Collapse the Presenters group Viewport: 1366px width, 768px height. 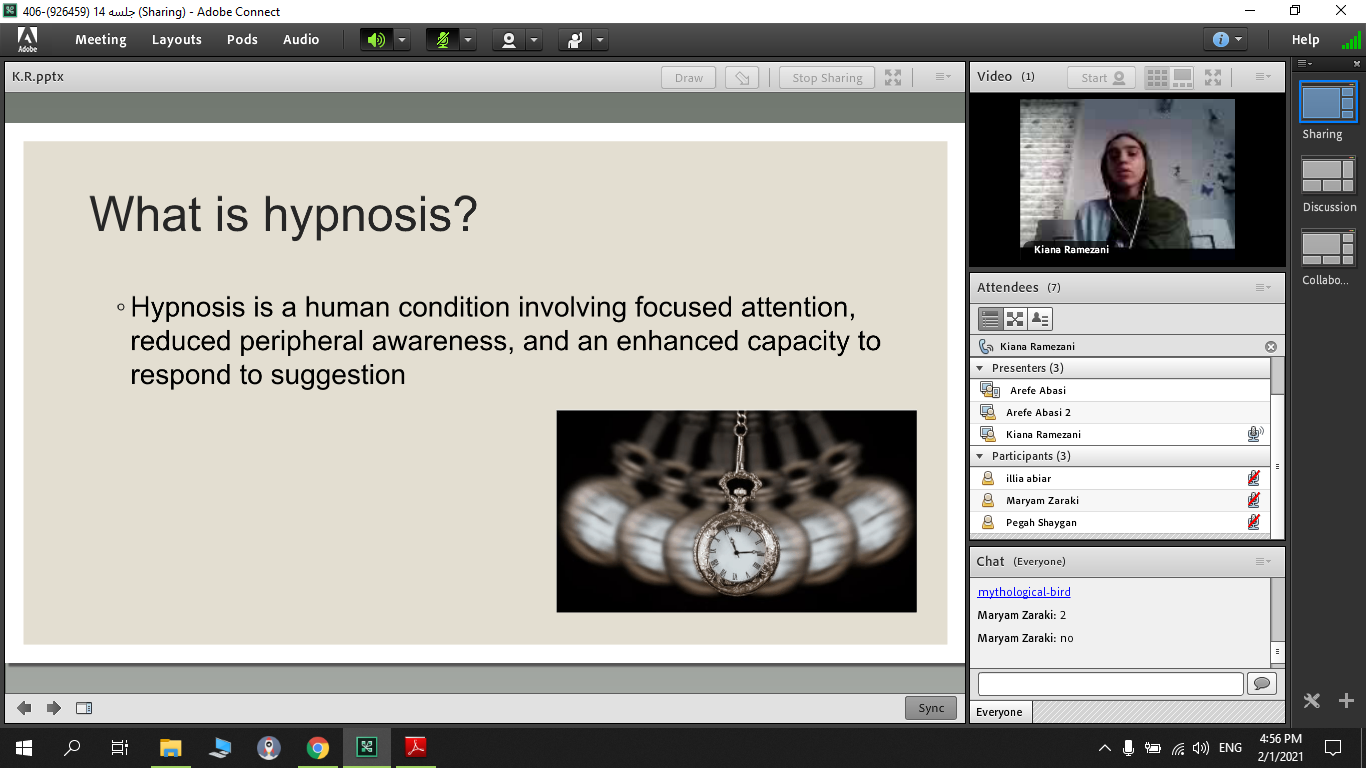980,368
